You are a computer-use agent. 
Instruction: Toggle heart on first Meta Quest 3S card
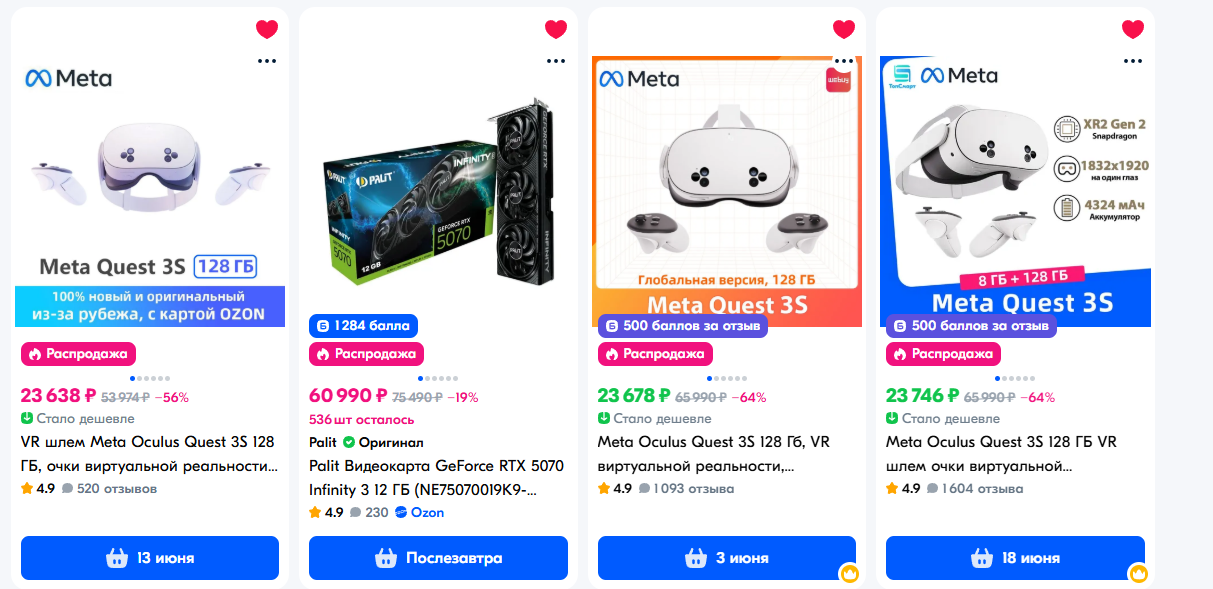pyautogui.click(x=267, y=29)
